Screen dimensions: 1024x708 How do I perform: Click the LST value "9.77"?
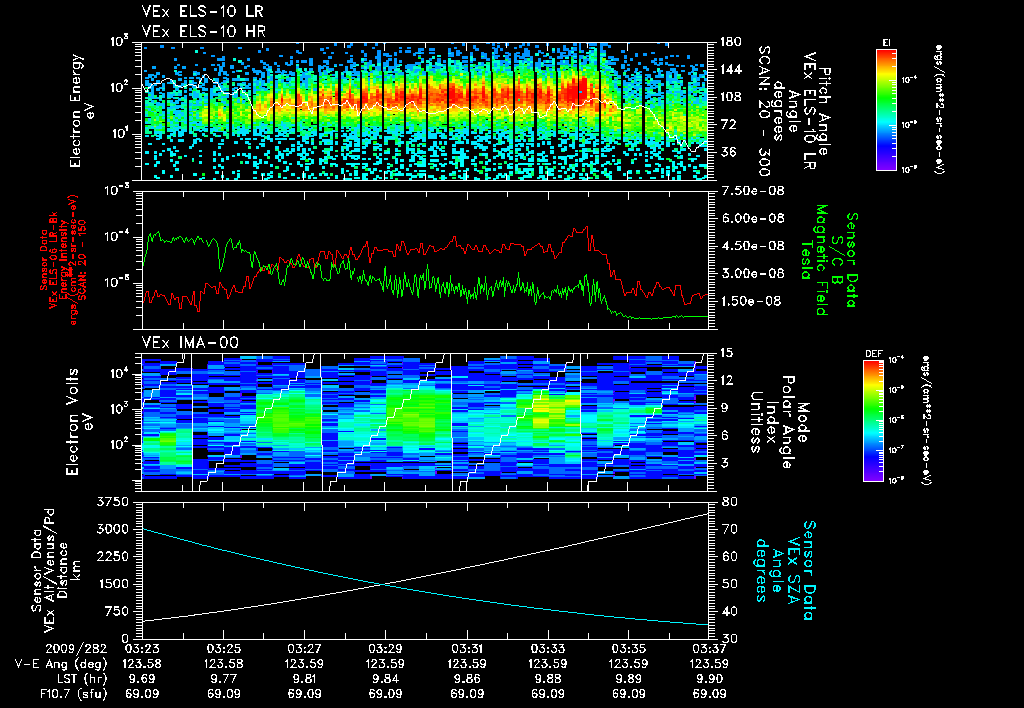tap(223, 679)
